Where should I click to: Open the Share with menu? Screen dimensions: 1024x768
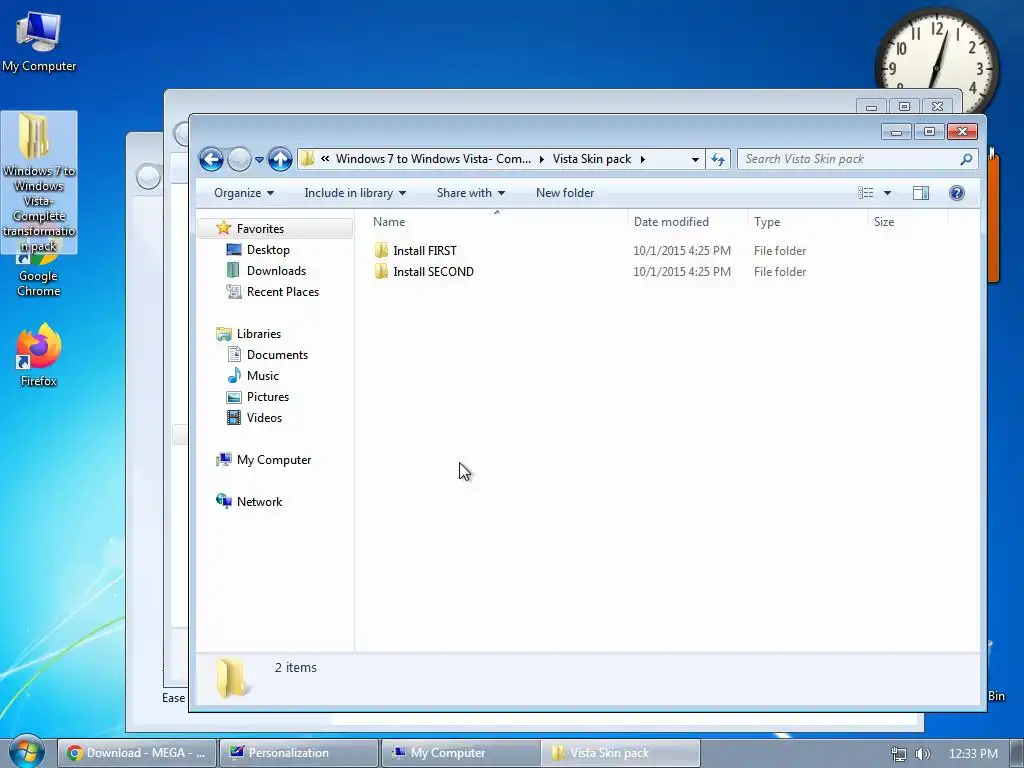[470, 193]
